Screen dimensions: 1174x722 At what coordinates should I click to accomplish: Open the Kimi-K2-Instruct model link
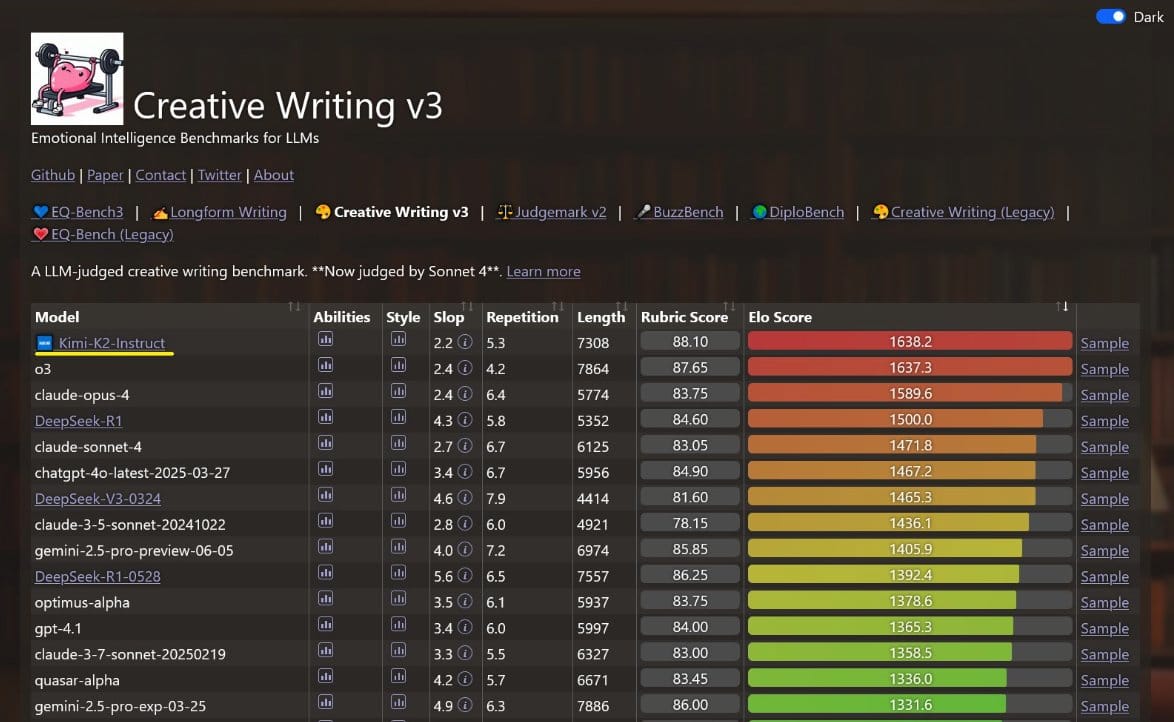click(x=112, y=343)
